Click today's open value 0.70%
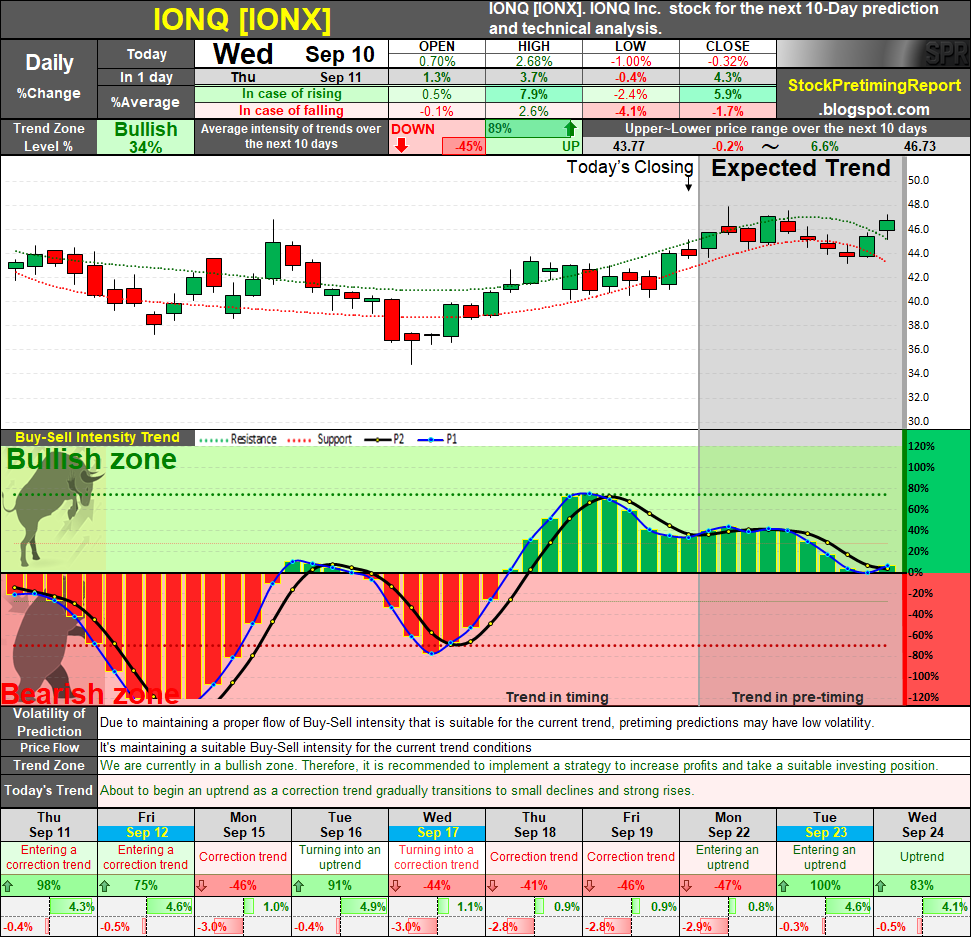Image resolution: width=971 pixels, height=937 pixels. 437,61
